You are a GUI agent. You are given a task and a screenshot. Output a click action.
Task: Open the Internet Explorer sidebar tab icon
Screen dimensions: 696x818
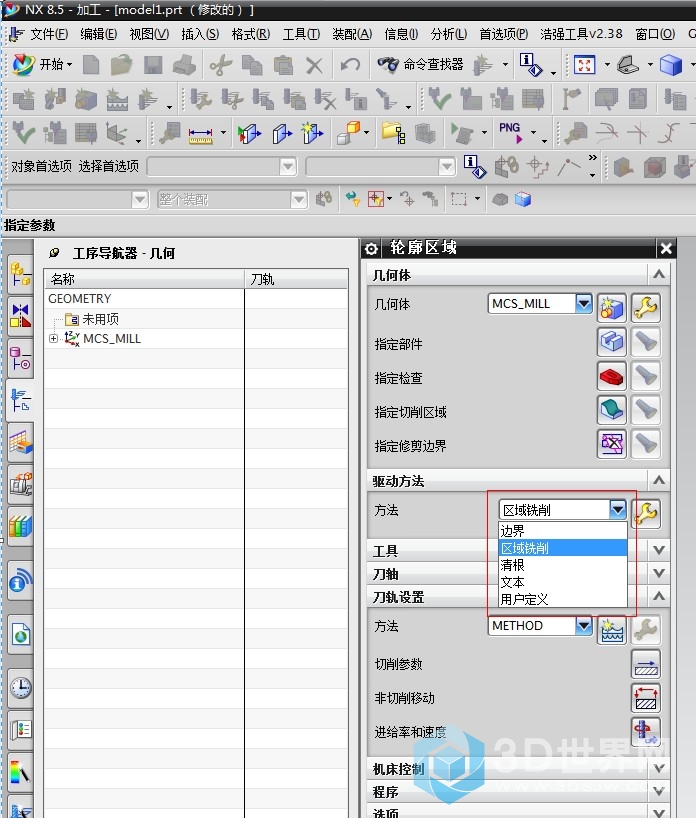(20, 635)
